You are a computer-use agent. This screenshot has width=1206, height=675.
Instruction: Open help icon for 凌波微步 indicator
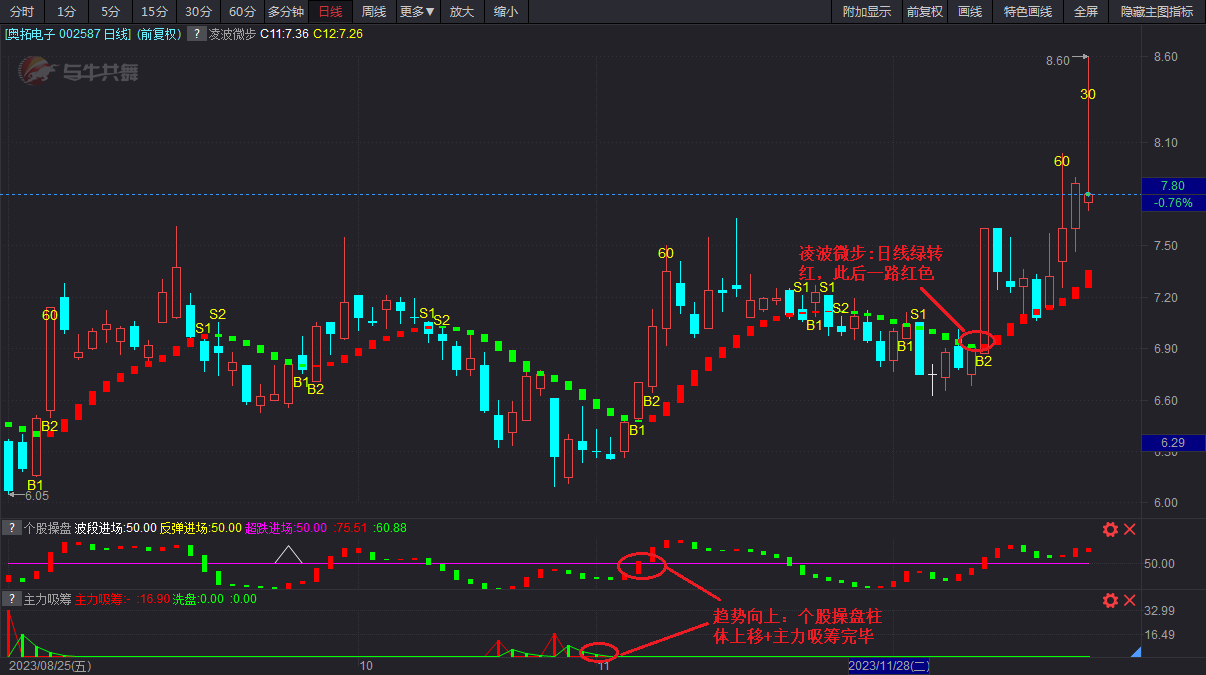tap(195, 34)
